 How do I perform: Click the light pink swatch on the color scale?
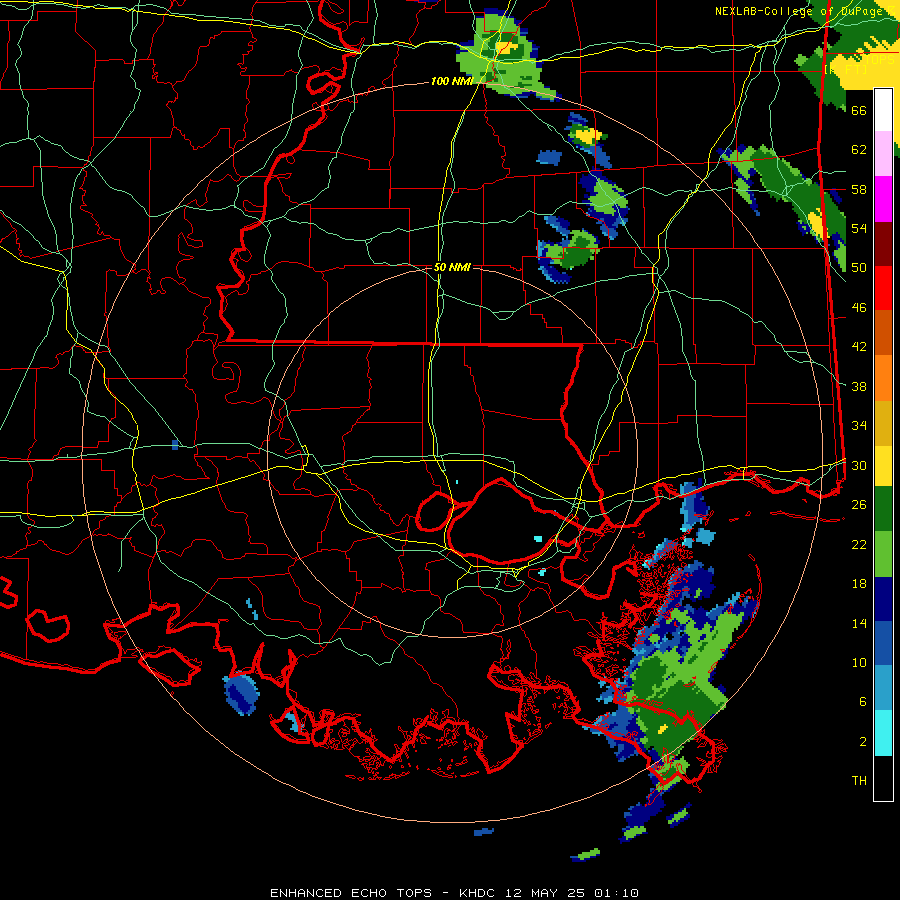coord(883,153)
